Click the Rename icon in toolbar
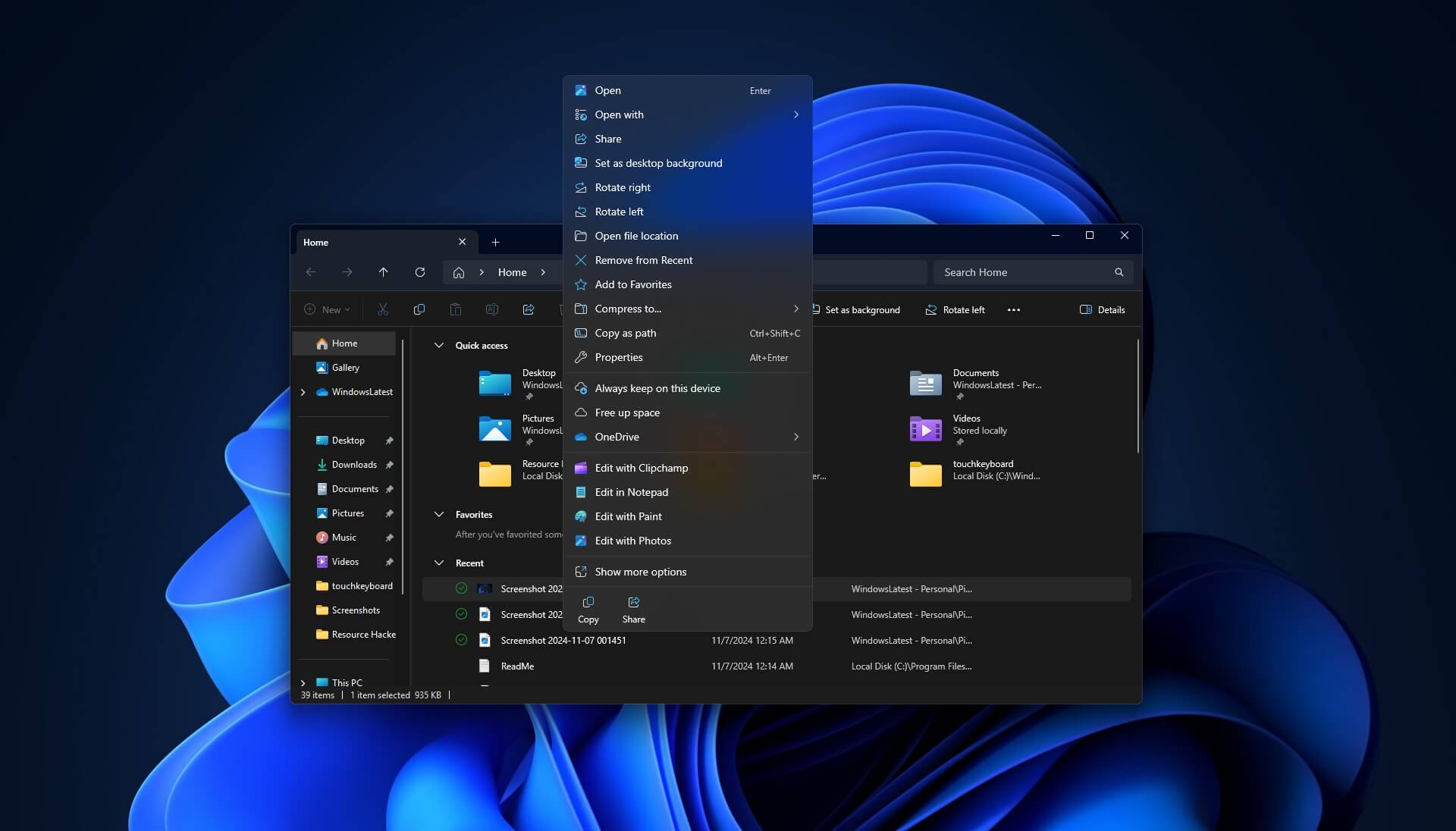 click(492, 309)
